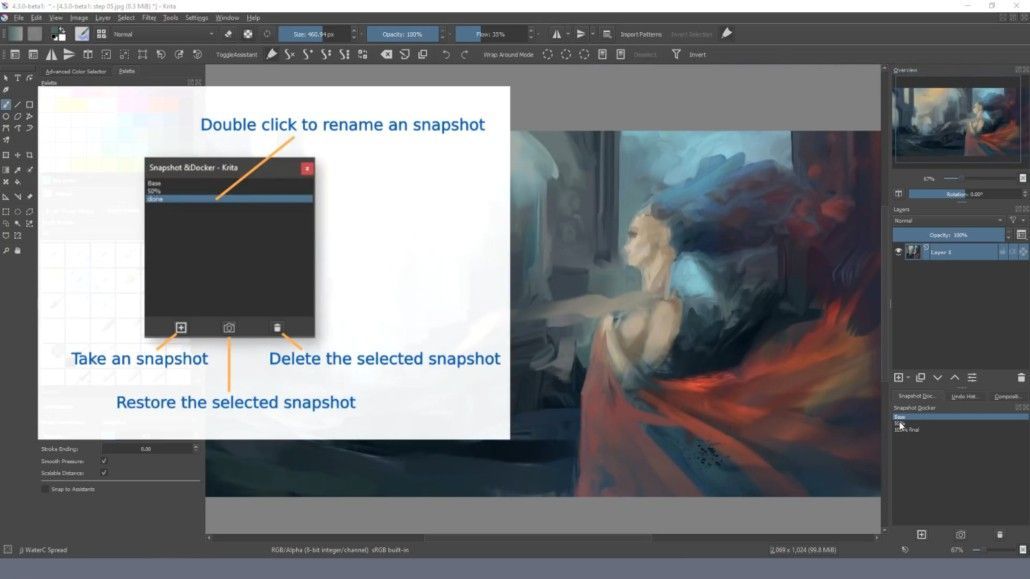Image resolution: width=1030 pixels, height=579 pixels.
Task: Select the Move tool in toolbox
Action: 18,155
